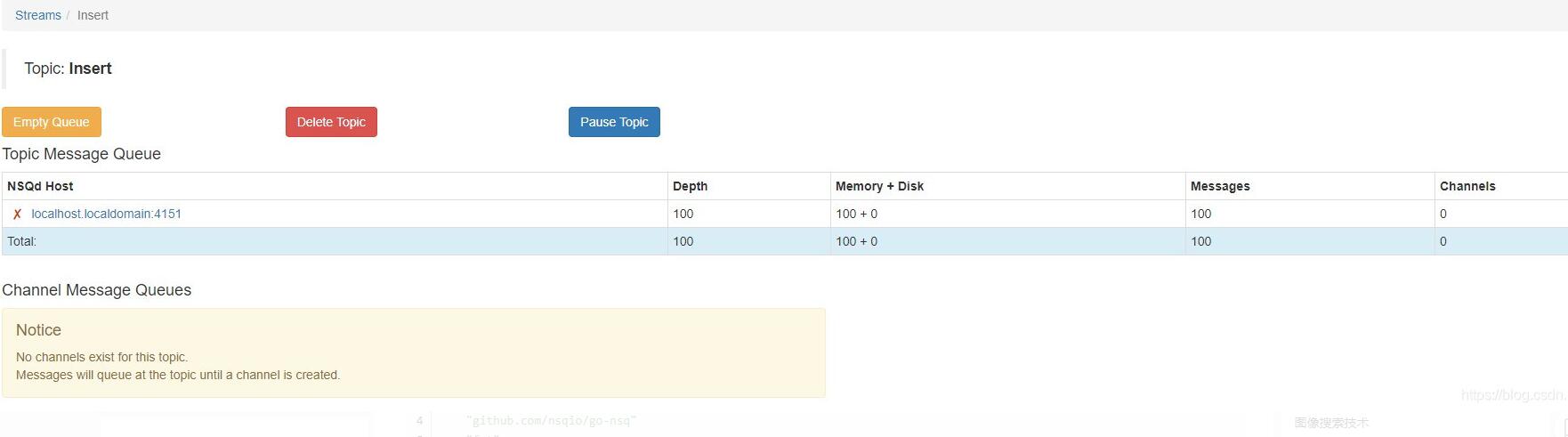Select the Channels column header

[x=1467, y=186]
